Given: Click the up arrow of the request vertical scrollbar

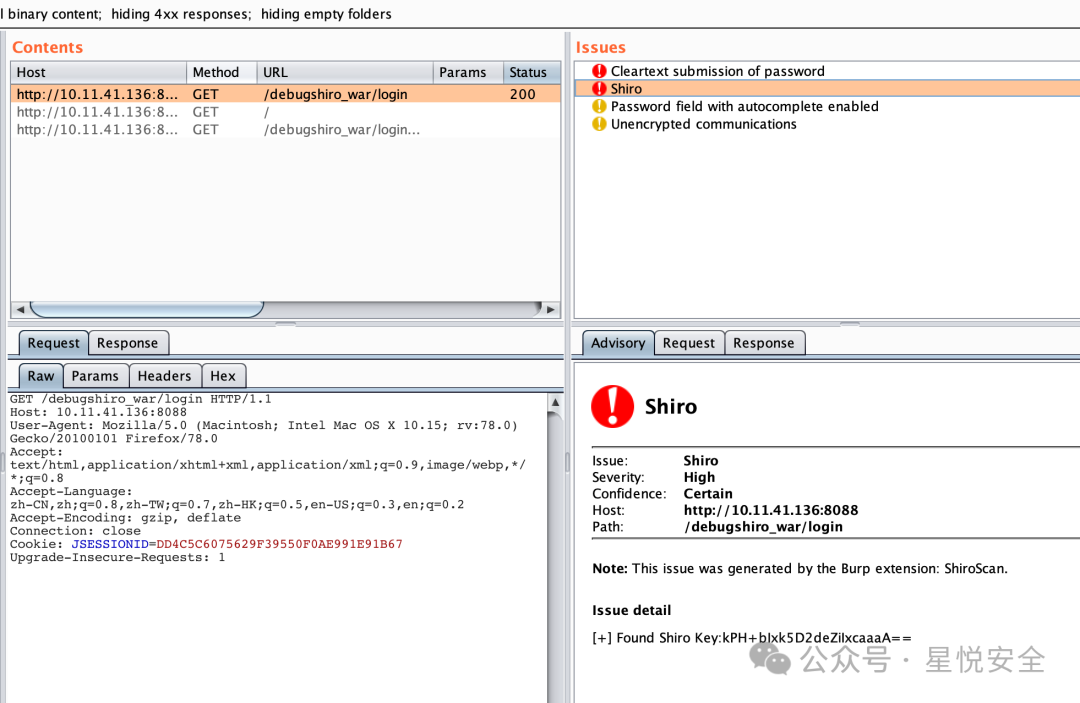Looking at the screenshot, I should (555, 401).
